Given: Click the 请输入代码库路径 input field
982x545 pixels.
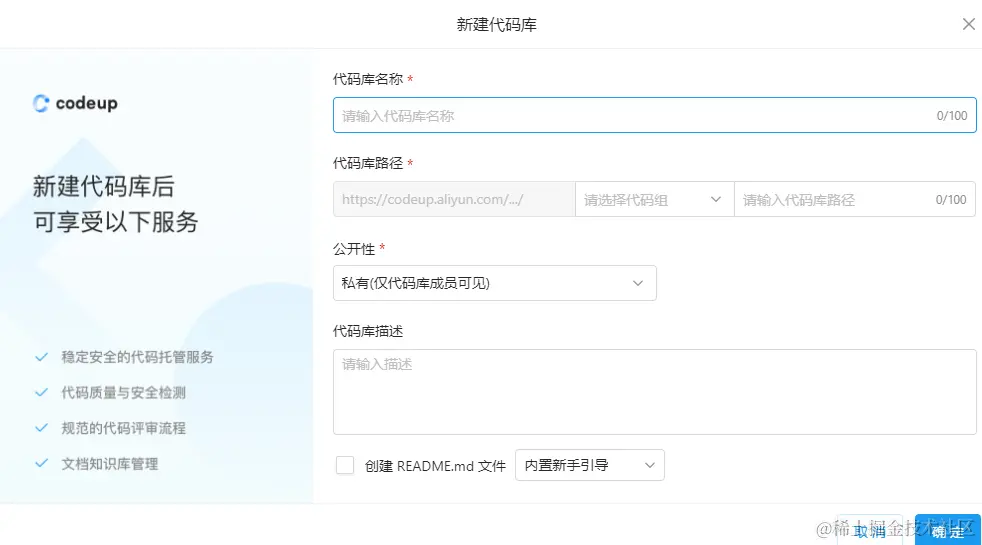Looking at the screenshot, I should click(x=854, y=199).
